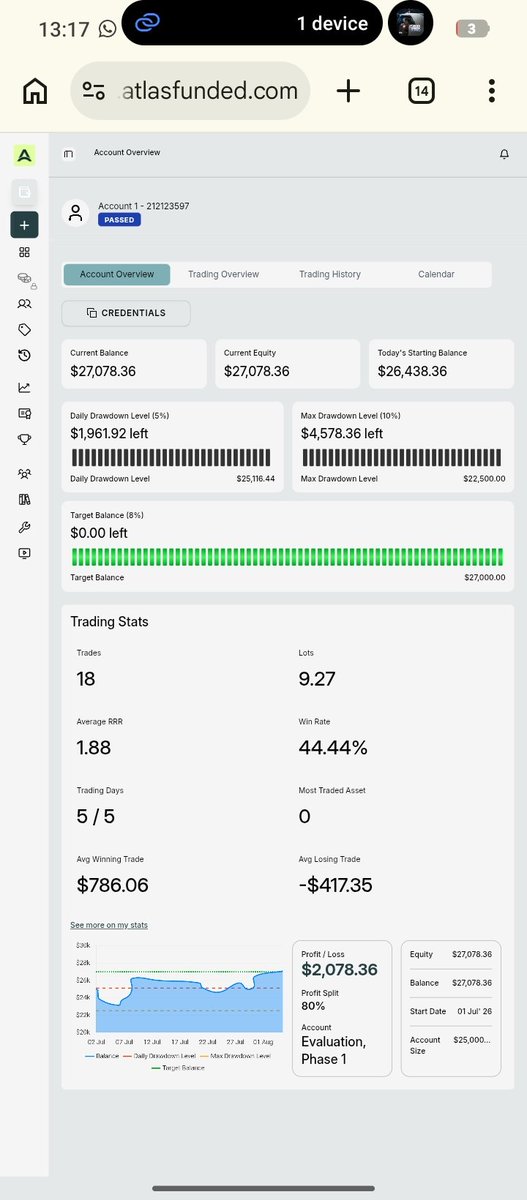The height and width of the screenshot is (1200, 527).
Task: Click the trophy icon in sidebar
Action: point(24,439)
